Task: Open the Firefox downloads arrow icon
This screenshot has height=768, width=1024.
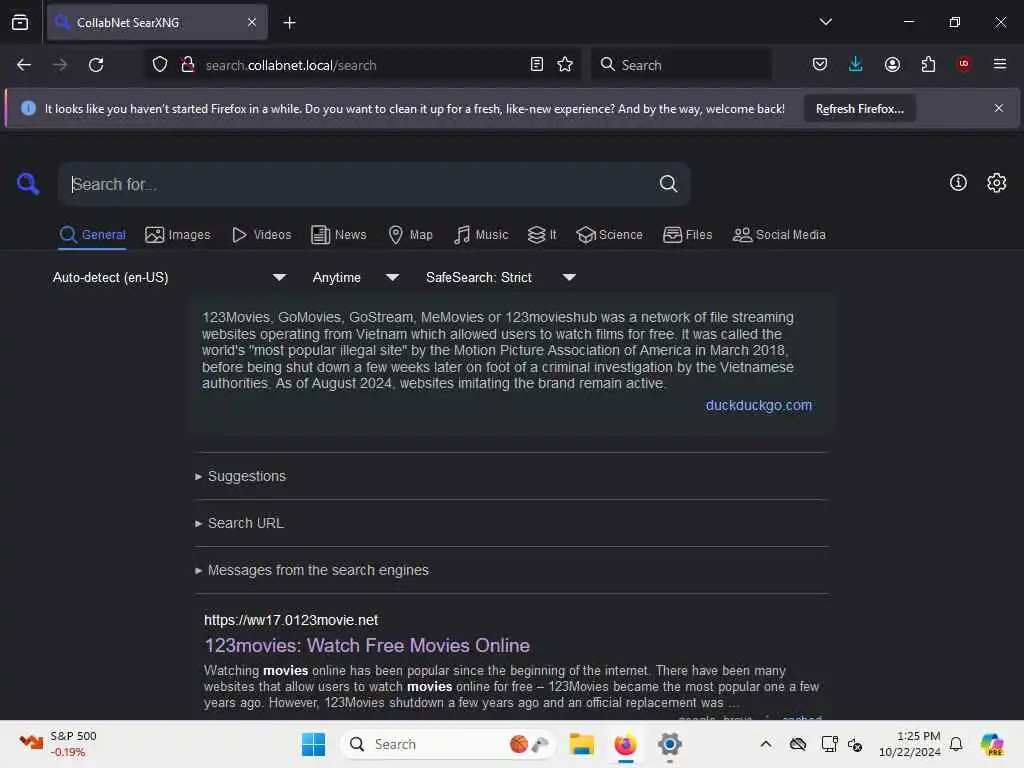Action: click(x=856, y=65)
